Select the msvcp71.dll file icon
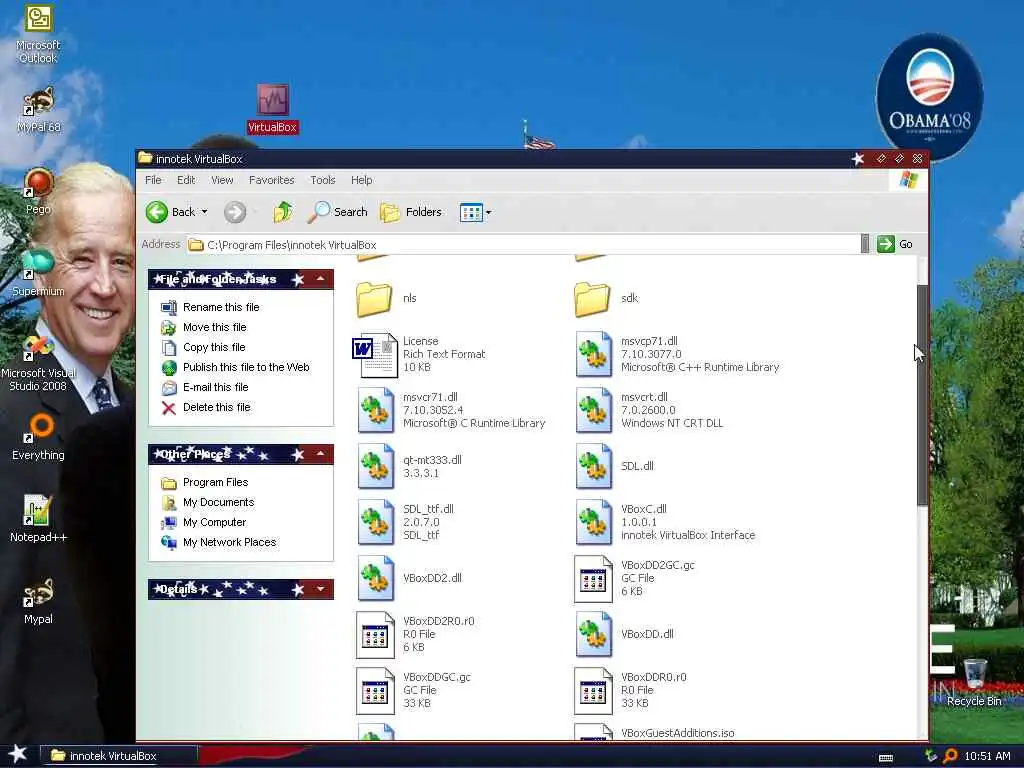Screen dimensions: 1024x768 pos(594,354)
